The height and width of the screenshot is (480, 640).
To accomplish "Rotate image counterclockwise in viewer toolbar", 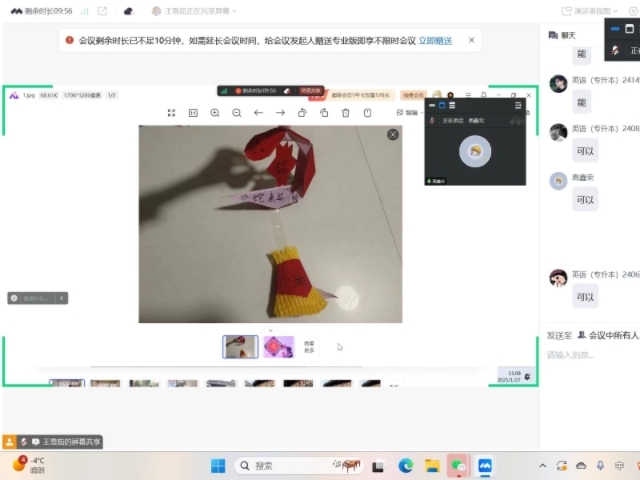I will 302,113.
